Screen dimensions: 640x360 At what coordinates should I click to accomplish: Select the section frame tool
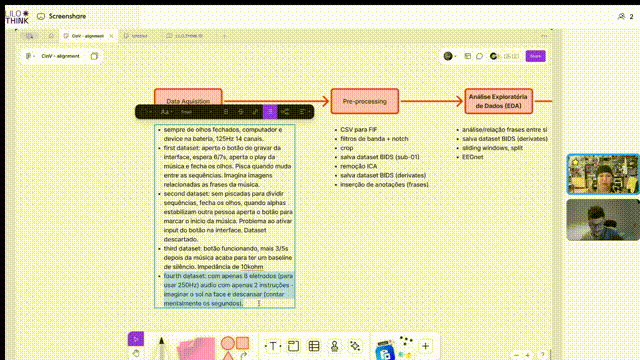293,346
